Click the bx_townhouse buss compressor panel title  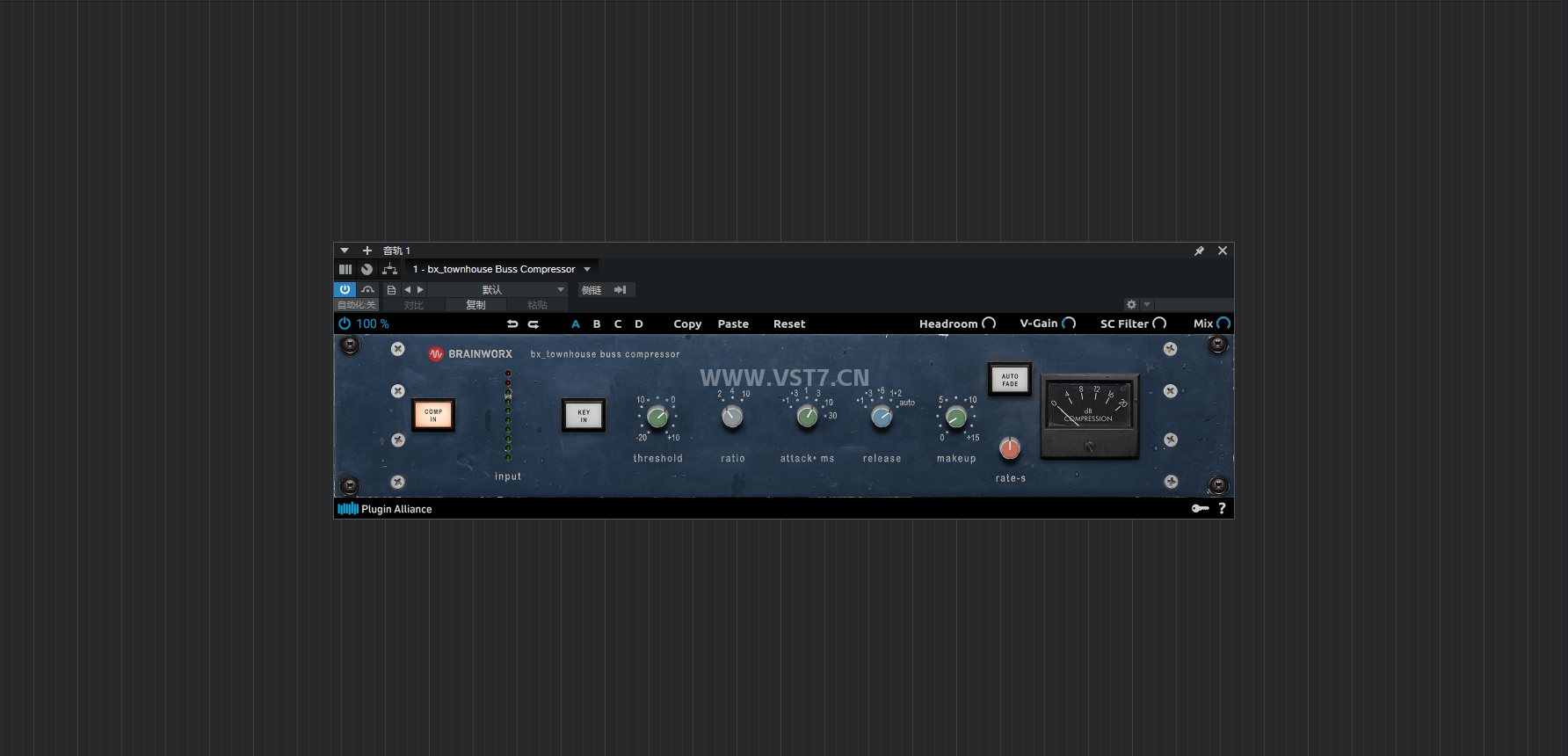(x=605, y=354)
